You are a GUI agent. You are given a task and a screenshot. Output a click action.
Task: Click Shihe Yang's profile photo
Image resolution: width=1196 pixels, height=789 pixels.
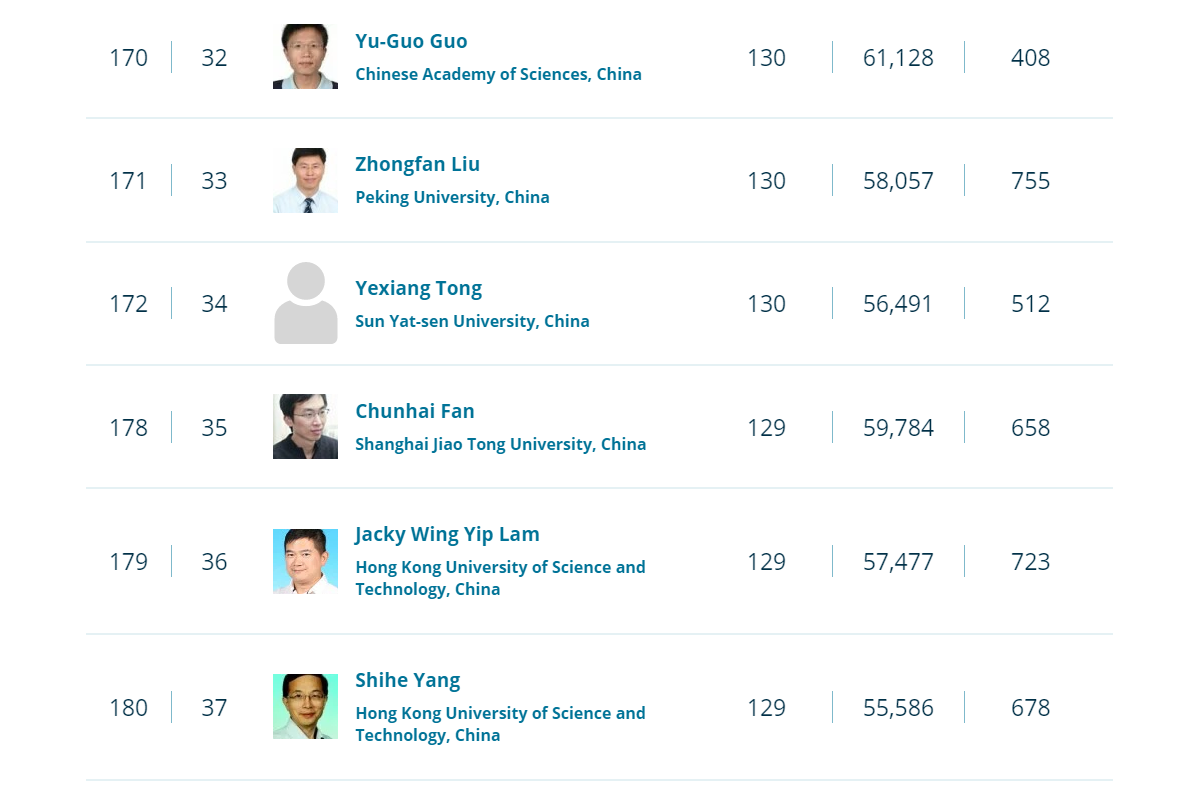(305, 707)
